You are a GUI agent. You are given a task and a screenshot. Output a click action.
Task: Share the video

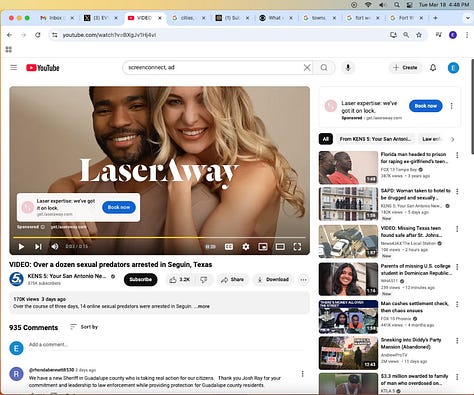coord(233,280)
